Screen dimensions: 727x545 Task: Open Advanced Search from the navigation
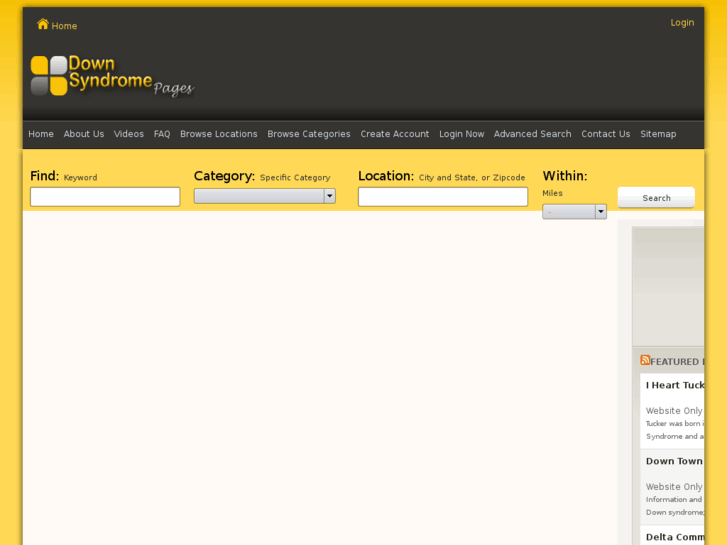click(x=533, y=134)
